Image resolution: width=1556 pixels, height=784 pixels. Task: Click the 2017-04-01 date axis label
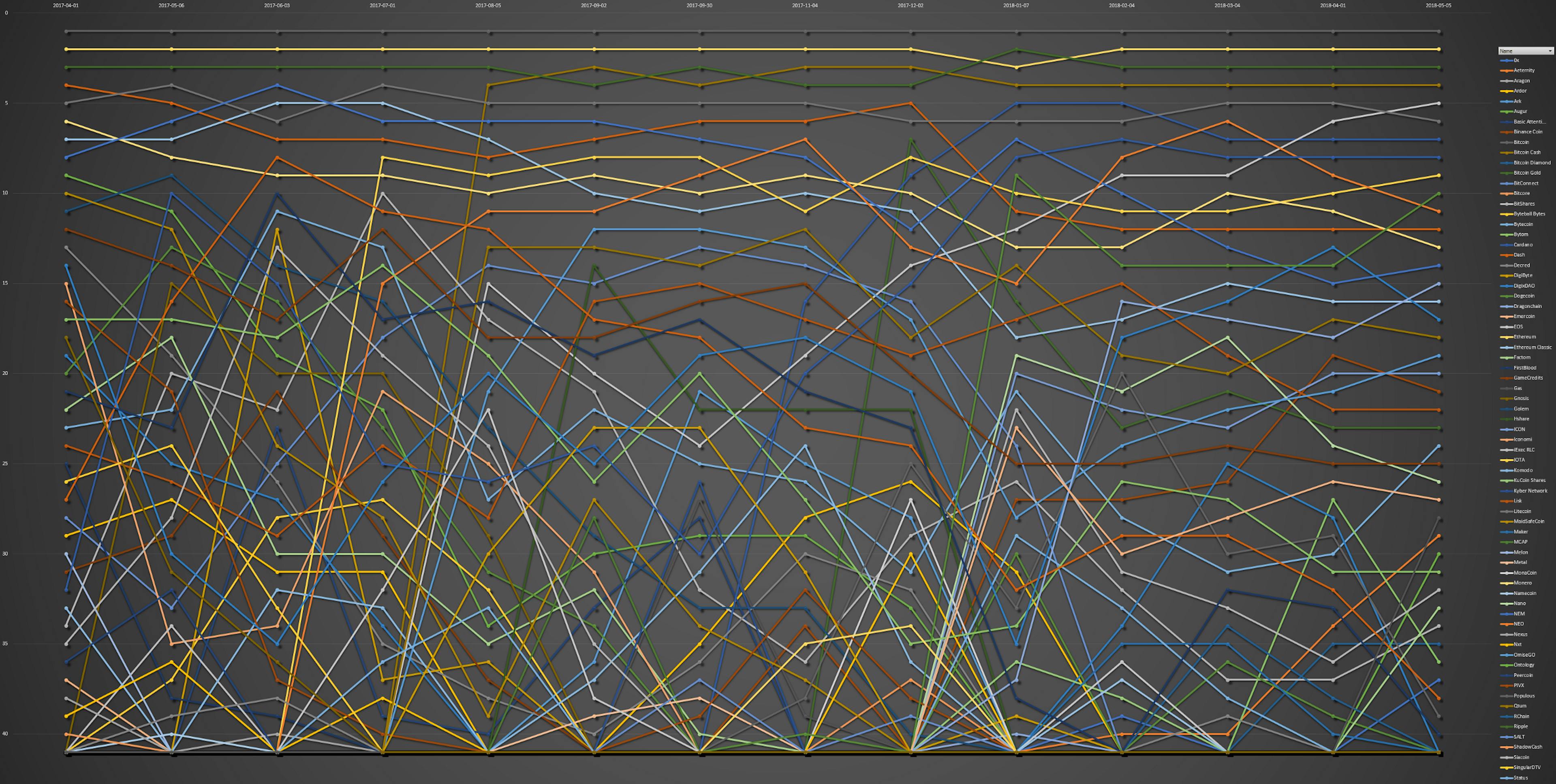65,5
